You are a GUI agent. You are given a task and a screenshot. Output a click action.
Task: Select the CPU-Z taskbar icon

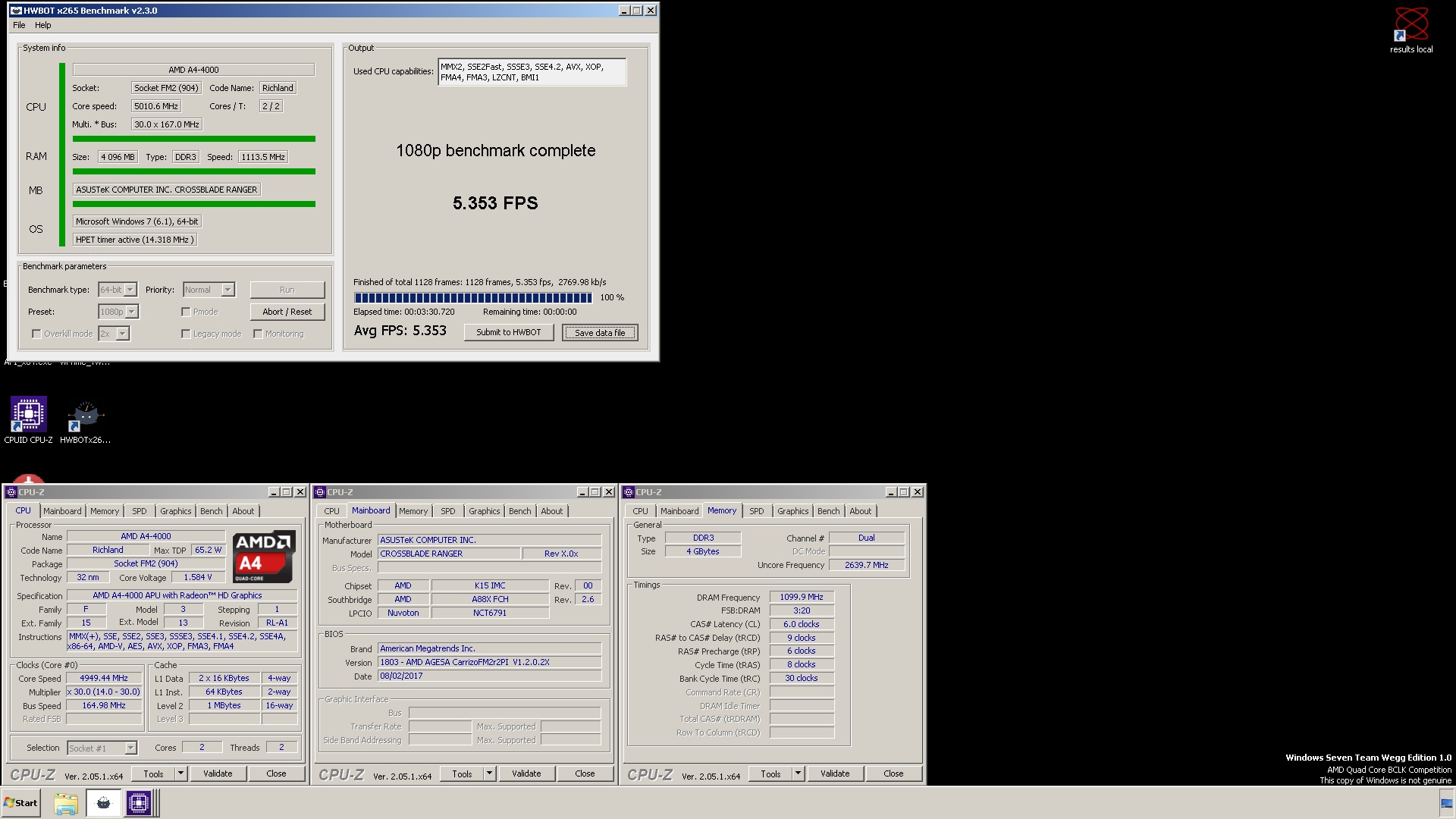tap(140, 803)
